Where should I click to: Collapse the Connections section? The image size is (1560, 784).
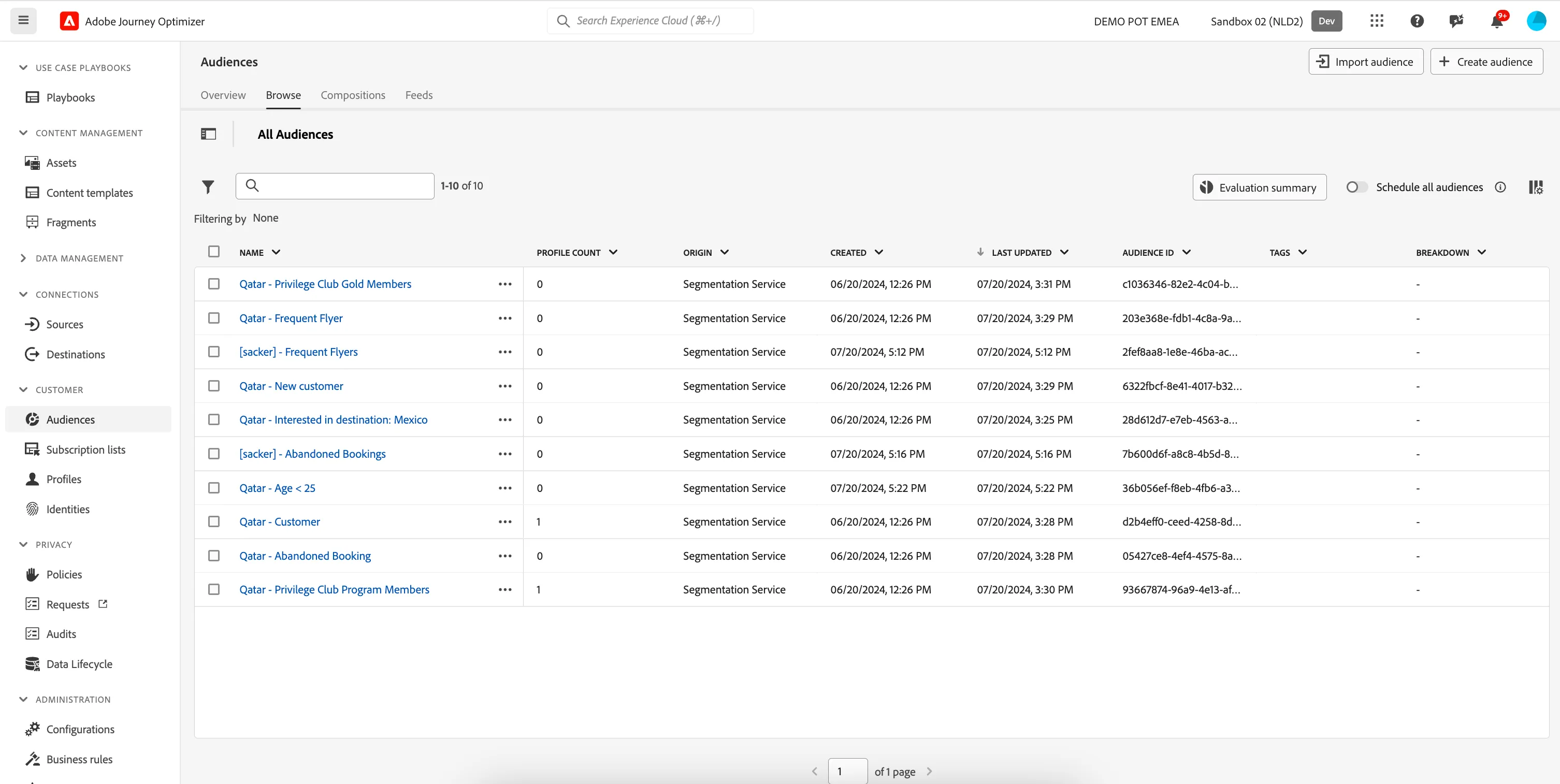pos(23,294)
